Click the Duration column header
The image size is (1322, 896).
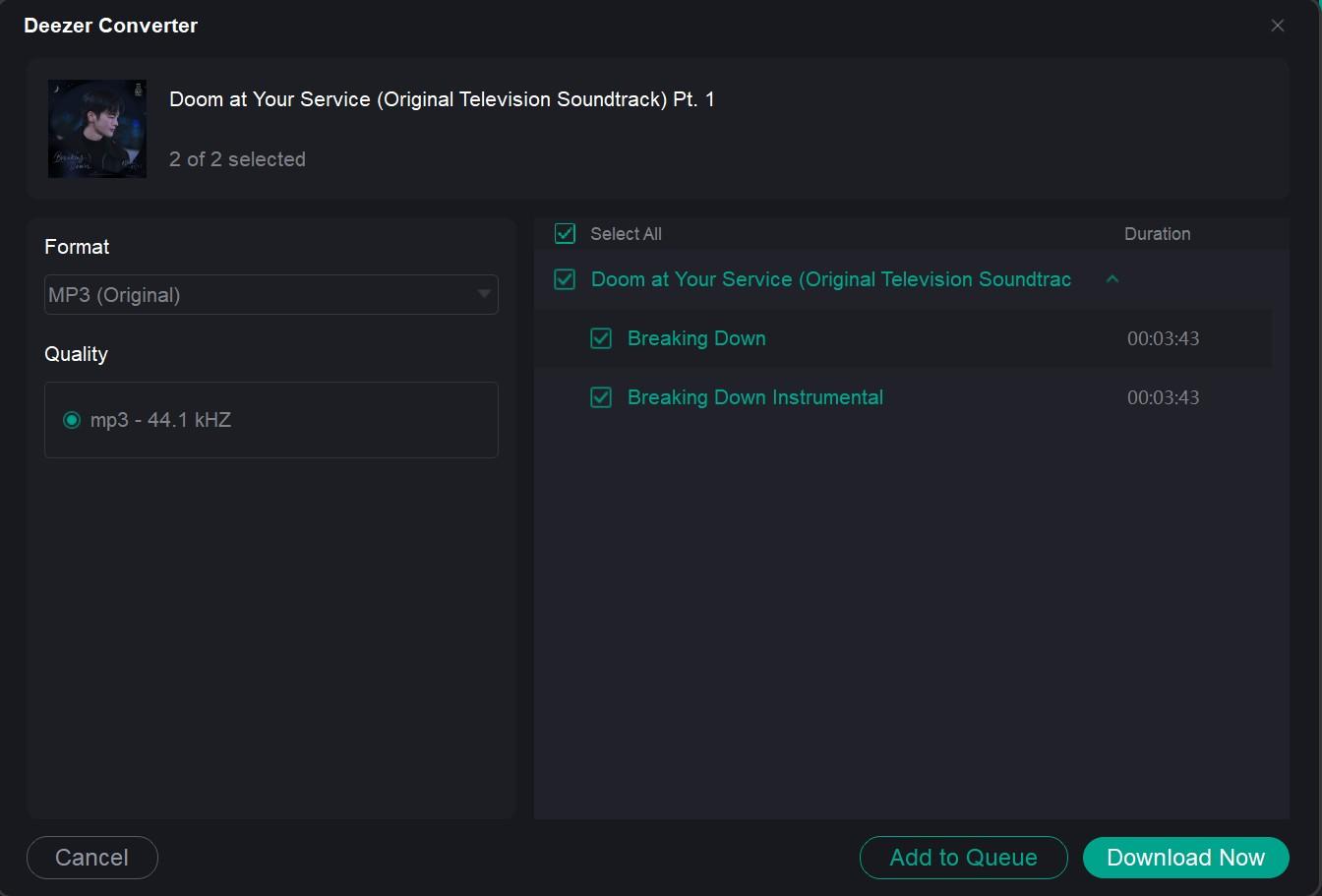coord(1157,234)
